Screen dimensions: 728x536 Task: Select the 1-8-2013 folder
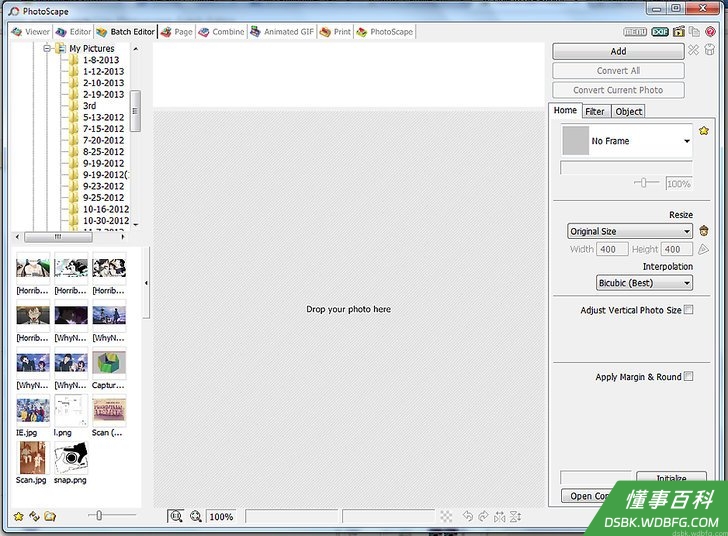pos(101,60)
